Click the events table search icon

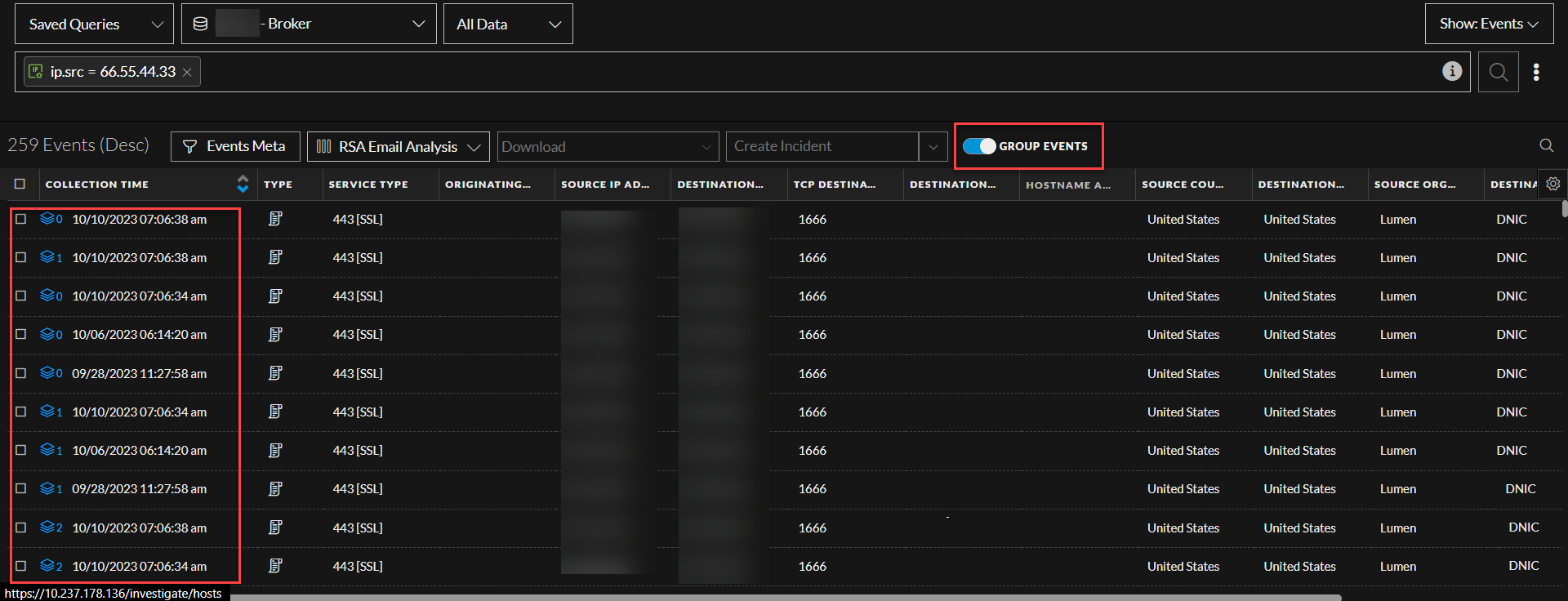point(1546,145)
